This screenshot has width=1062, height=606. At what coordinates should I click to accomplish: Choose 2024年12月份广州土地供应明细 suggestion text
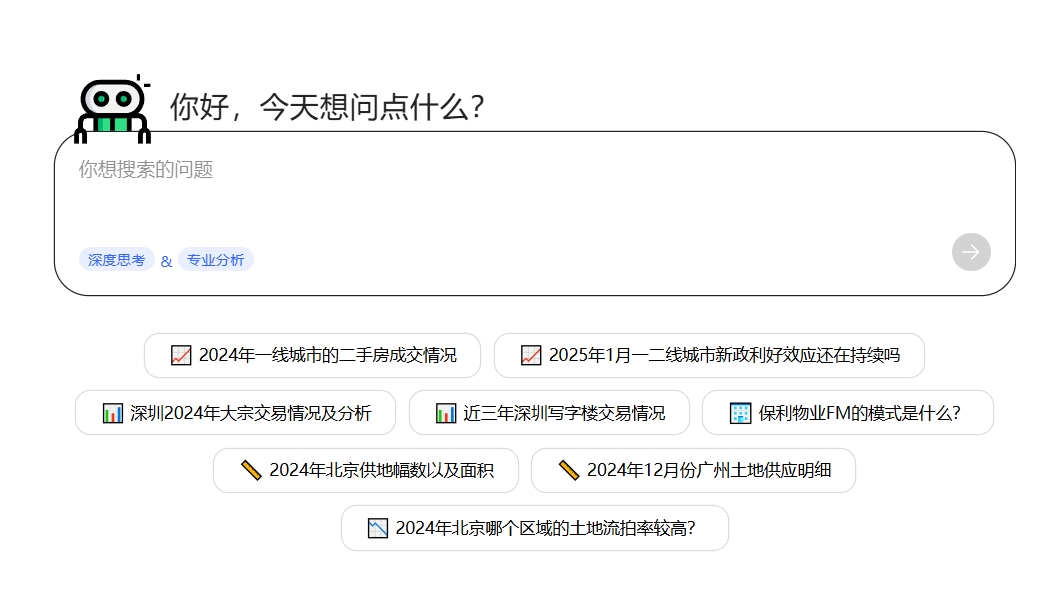708,470
